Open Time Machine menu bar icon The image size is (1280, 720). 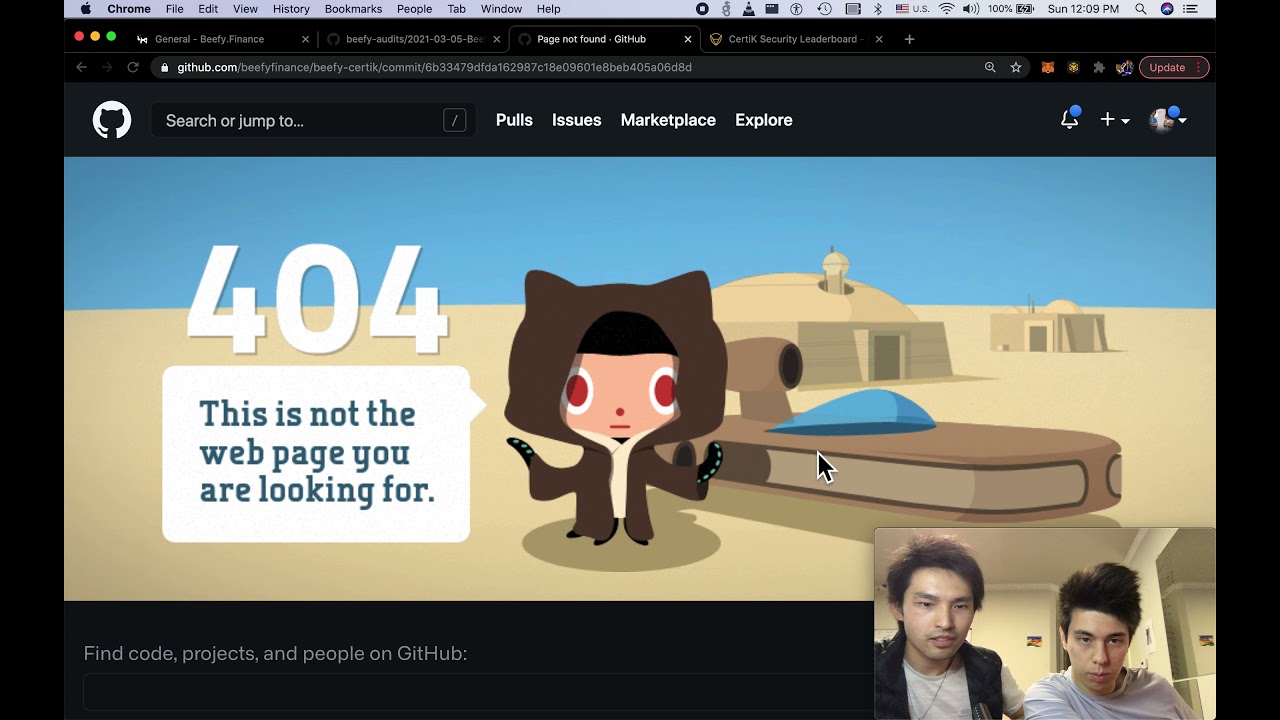tap(824, 9)
